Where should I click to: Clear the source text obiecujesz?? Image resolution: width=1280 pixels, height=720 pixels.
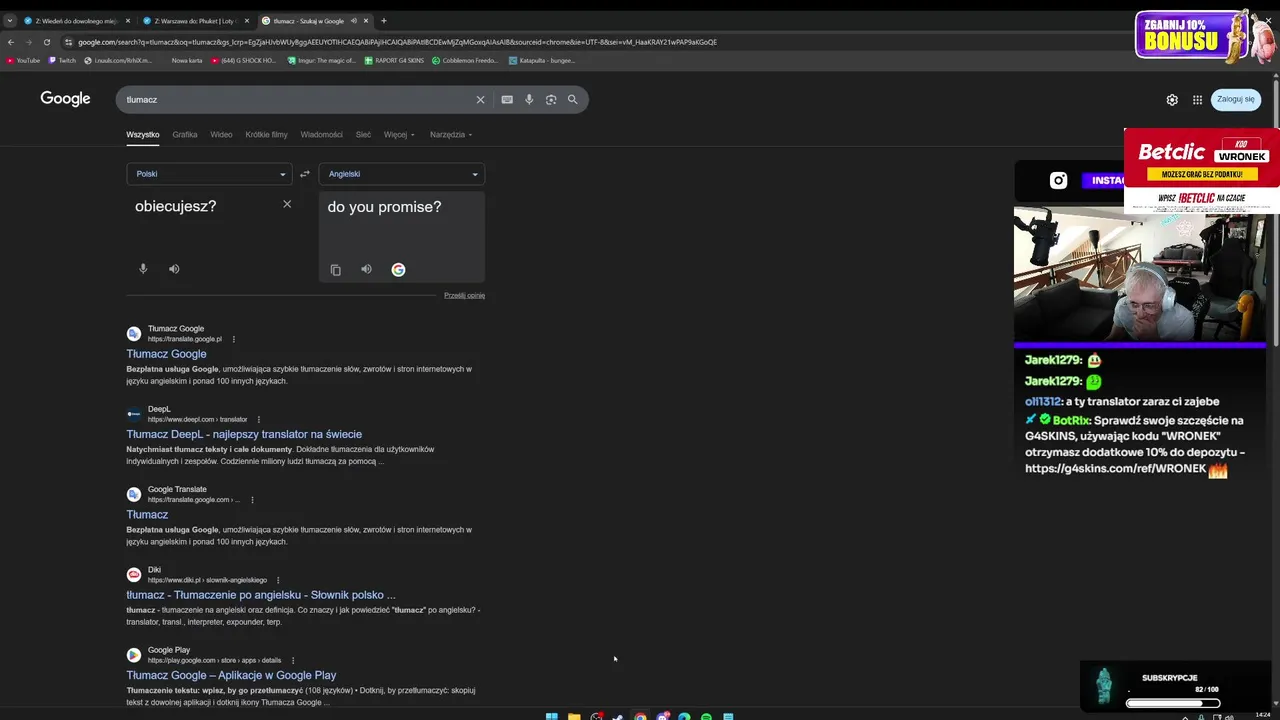287,204
